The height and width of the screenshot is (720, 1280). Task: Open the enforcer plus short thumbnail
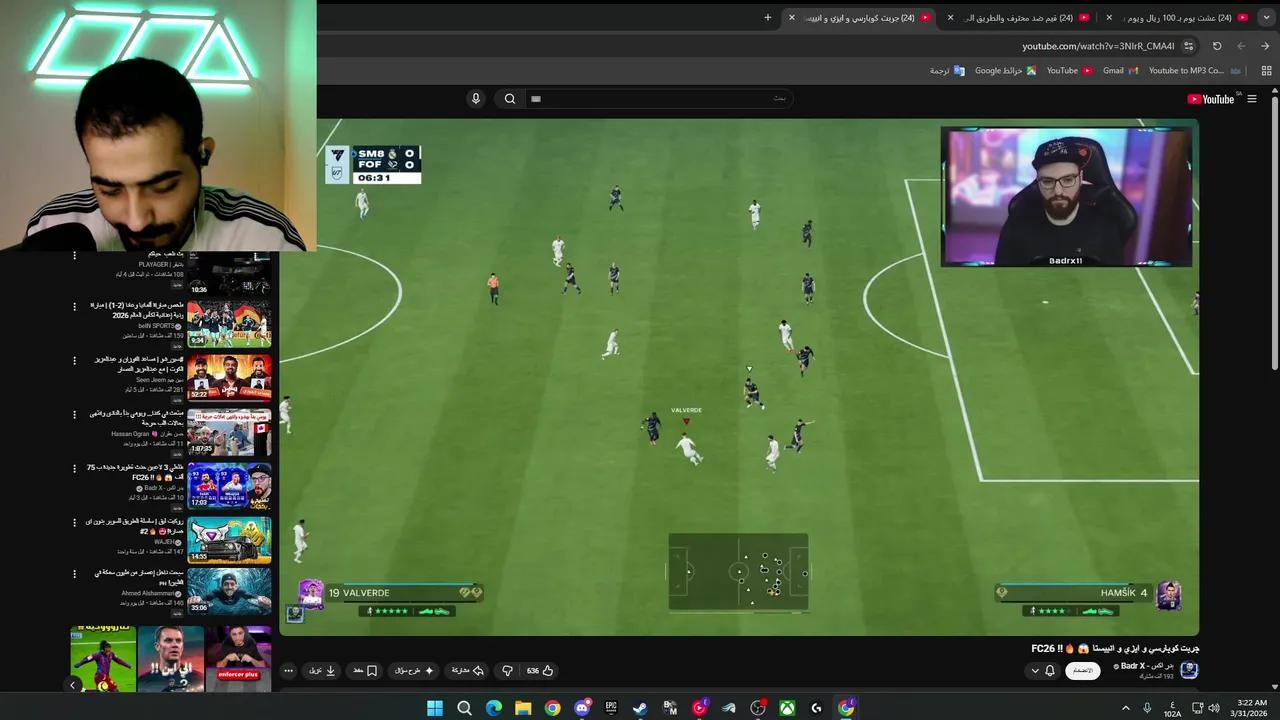click(238, 658)
